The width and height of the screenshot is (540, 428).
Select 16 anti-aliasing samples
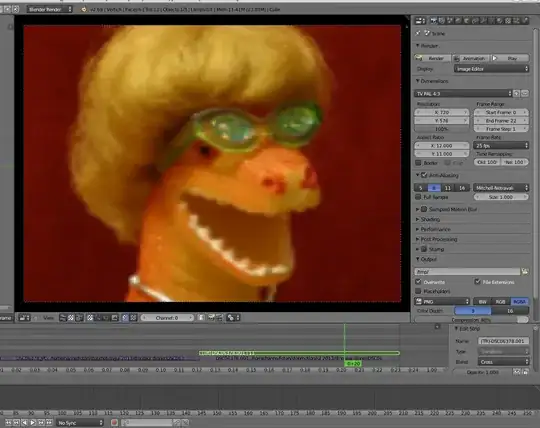tap(462, 188)
